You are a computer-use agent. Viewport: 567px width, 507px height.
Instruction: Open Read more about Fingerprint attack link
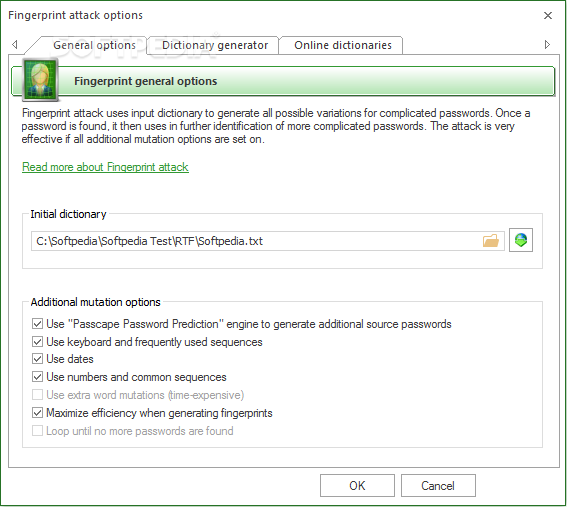coord(105,167)
